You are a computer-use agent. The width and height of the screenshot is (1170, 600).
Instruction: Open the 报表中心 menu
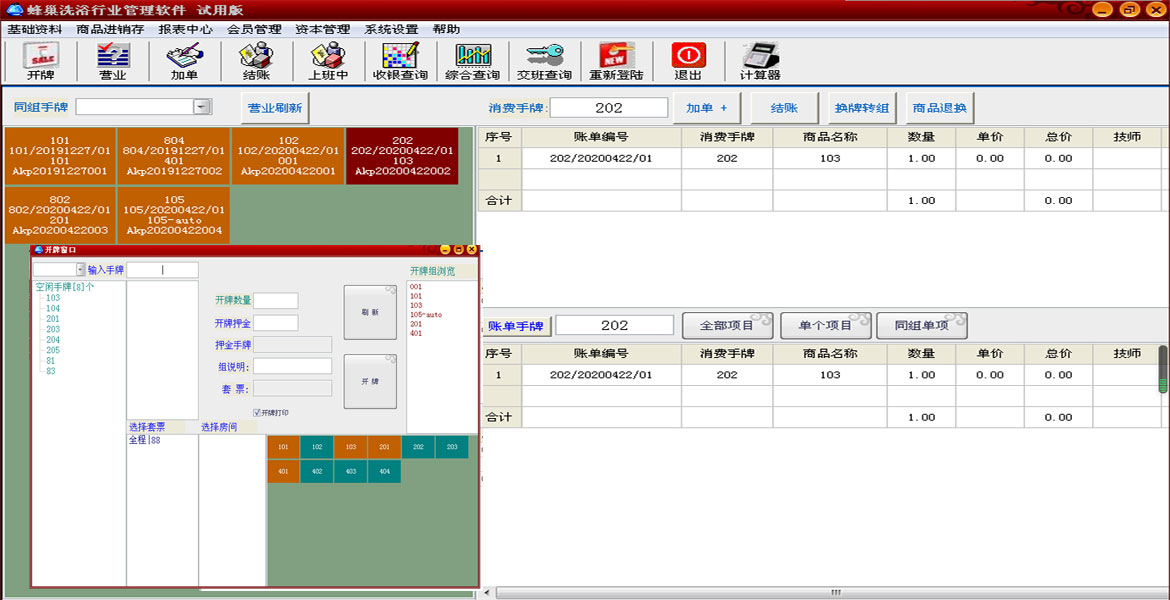pyautogui.click(x=186, y=30)
